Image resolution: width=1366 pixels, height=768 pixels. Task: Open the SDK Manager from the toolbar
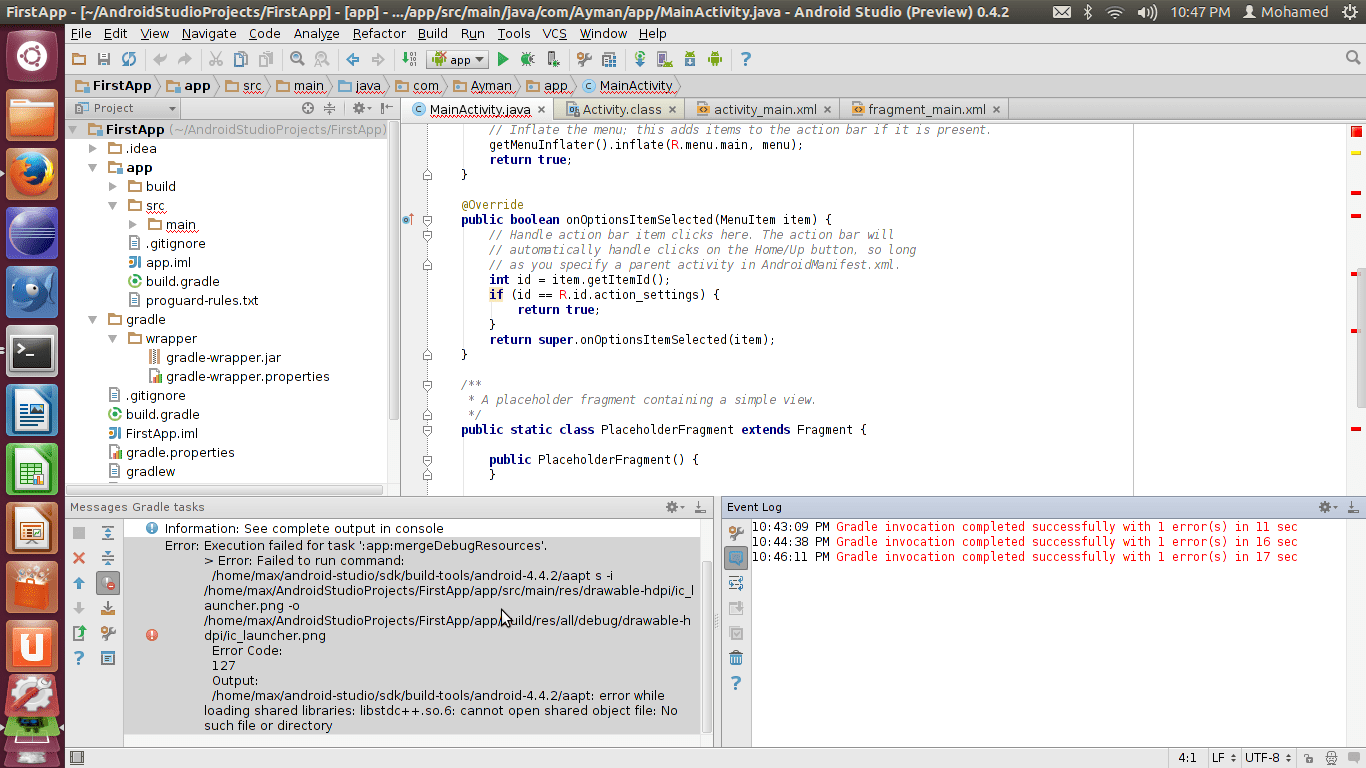coord(689,59)
